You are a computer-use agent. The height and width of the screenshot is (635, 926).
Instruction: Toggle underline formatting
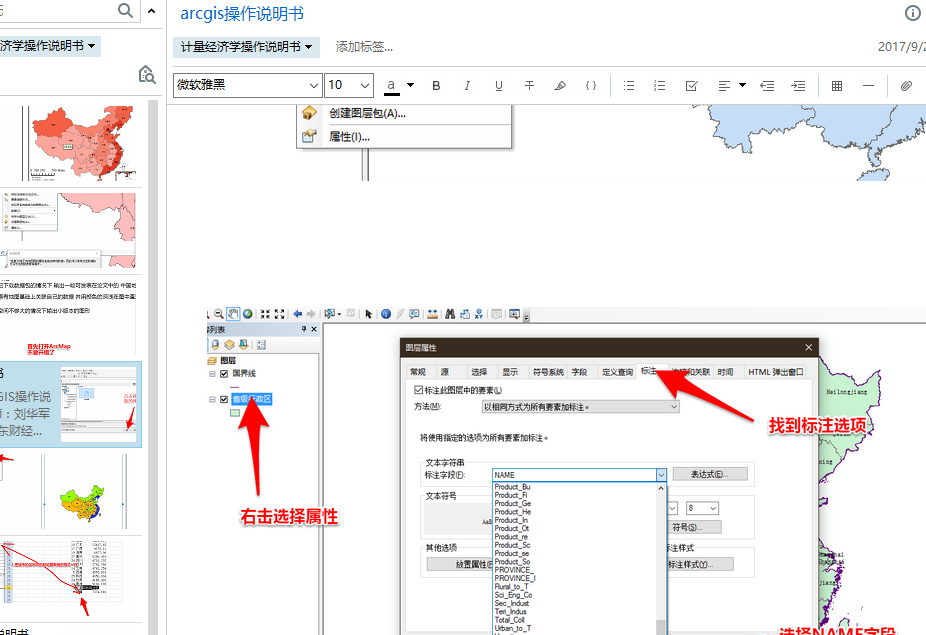pos(498,86)
